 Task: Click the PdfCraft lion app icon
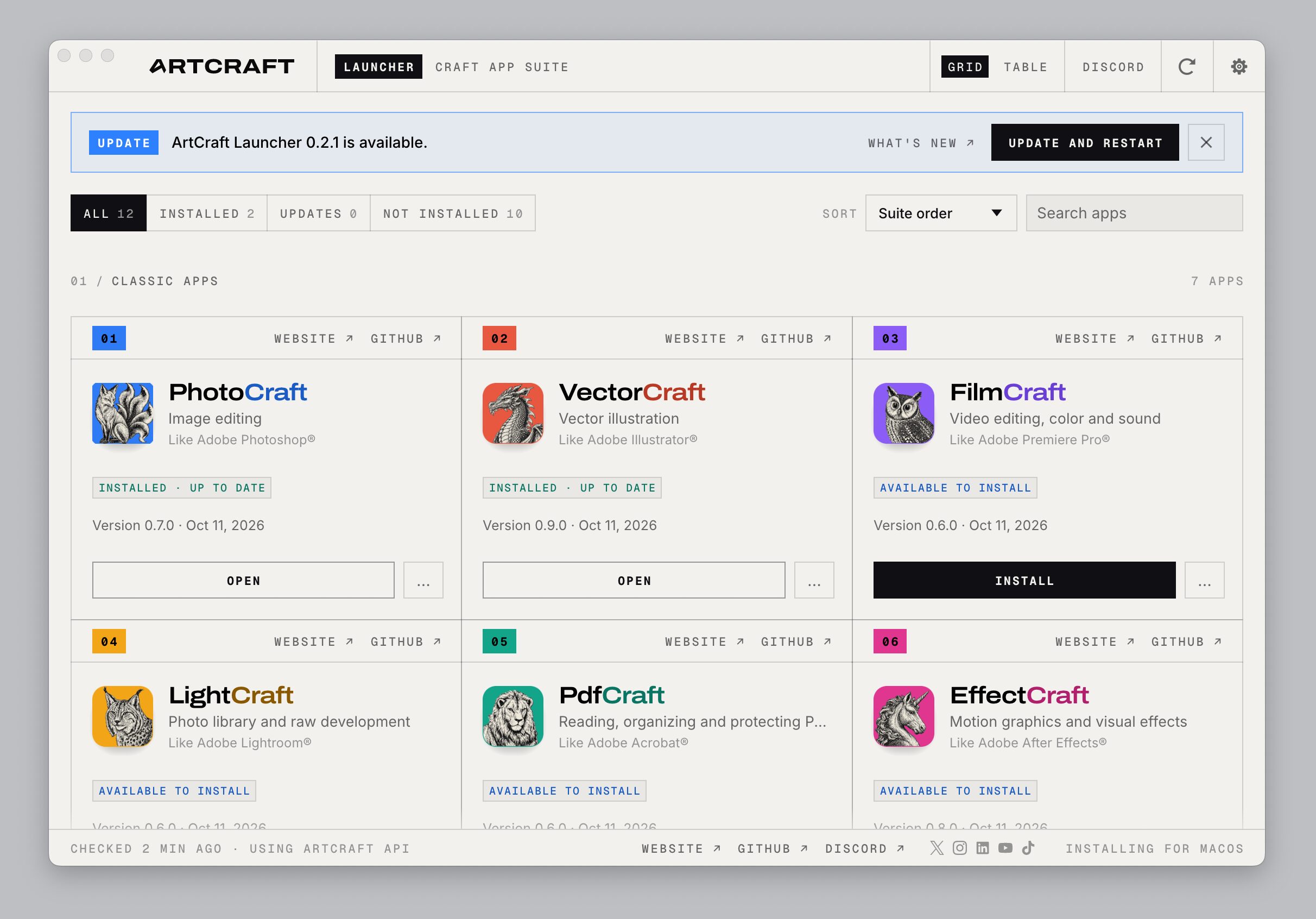click(x=513, y=716)
